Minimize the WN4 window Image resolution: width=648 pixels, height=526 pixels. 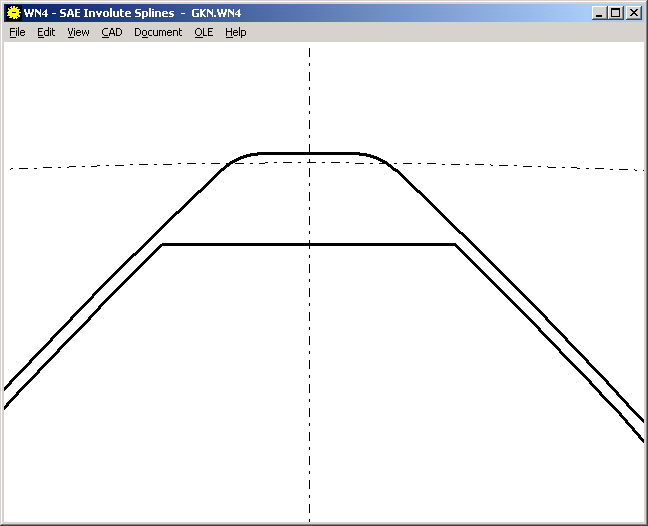pos(600,13)
